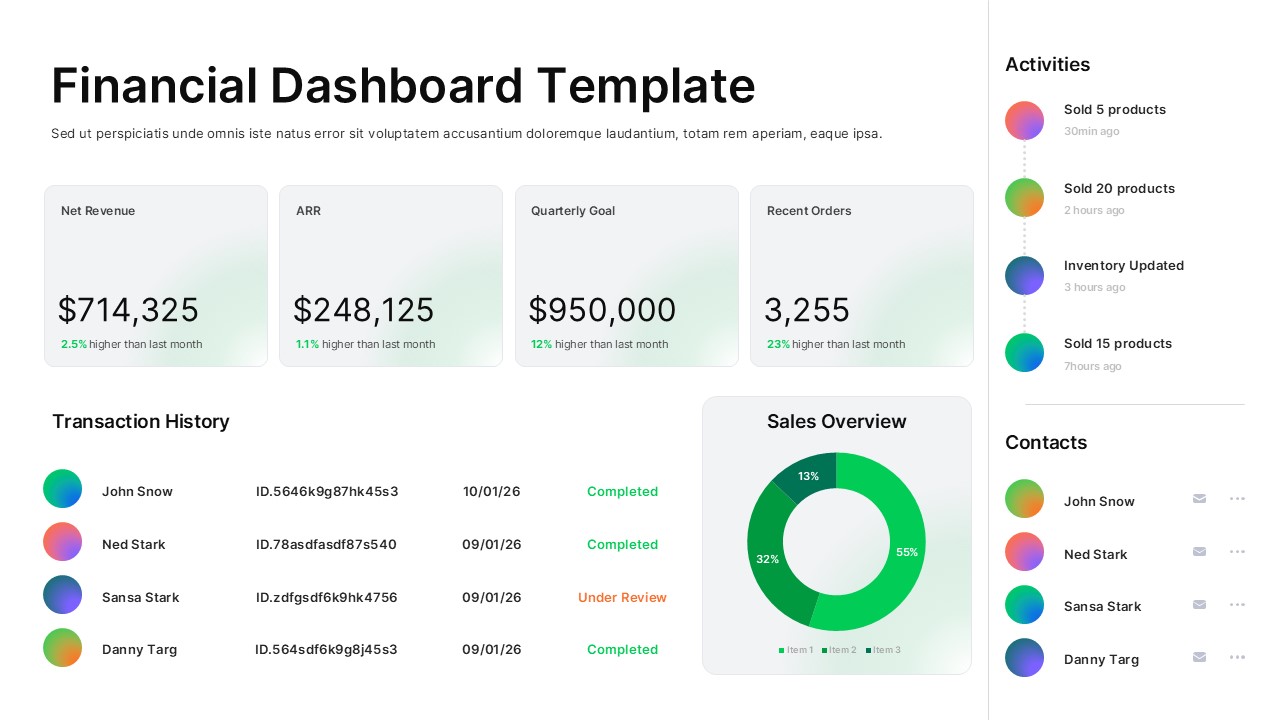Click the email icon beside Sansa Stark

click(x=1199, y=604)
